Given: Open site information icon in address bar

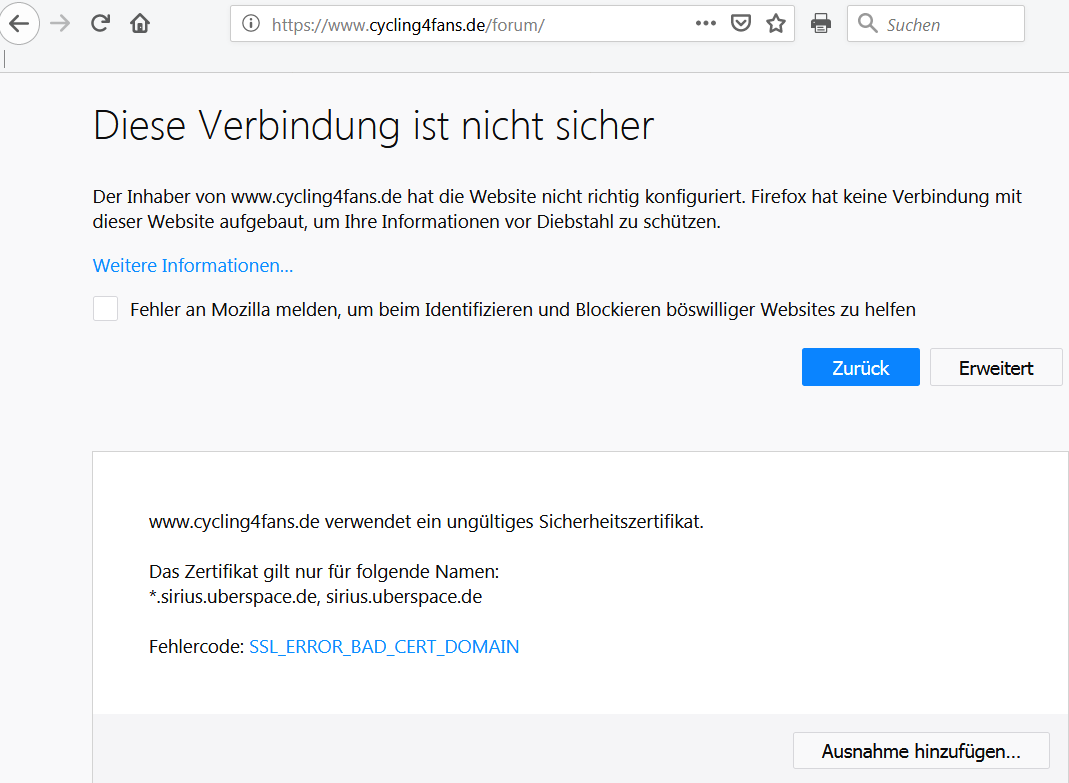Looking at the screenshot, I should 252,24.
